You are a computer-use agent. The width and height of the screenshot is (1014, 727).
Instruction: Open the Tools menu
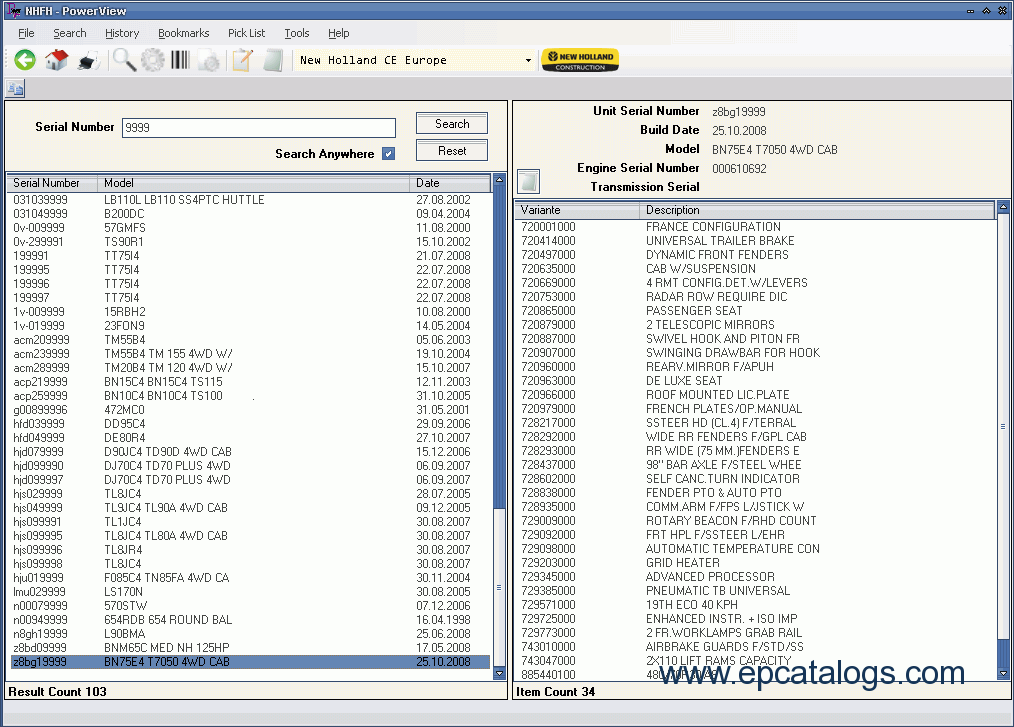coord(297,33)
